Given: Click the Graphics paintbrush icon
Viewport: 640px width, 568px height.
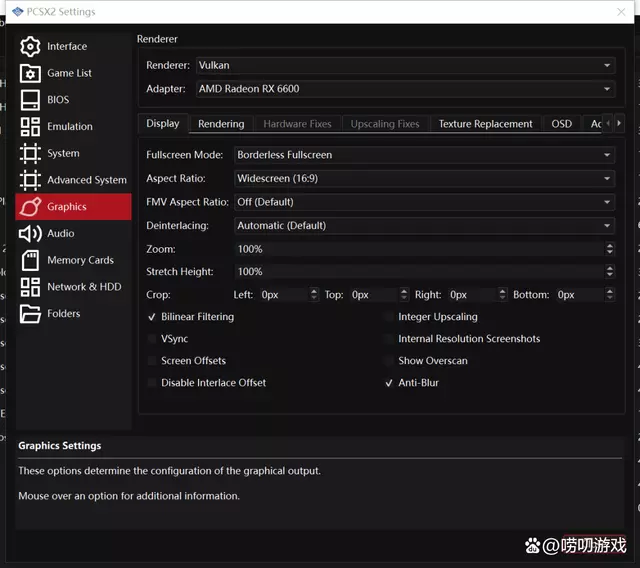Looking at the screenshot, I should tap(30, 206).
